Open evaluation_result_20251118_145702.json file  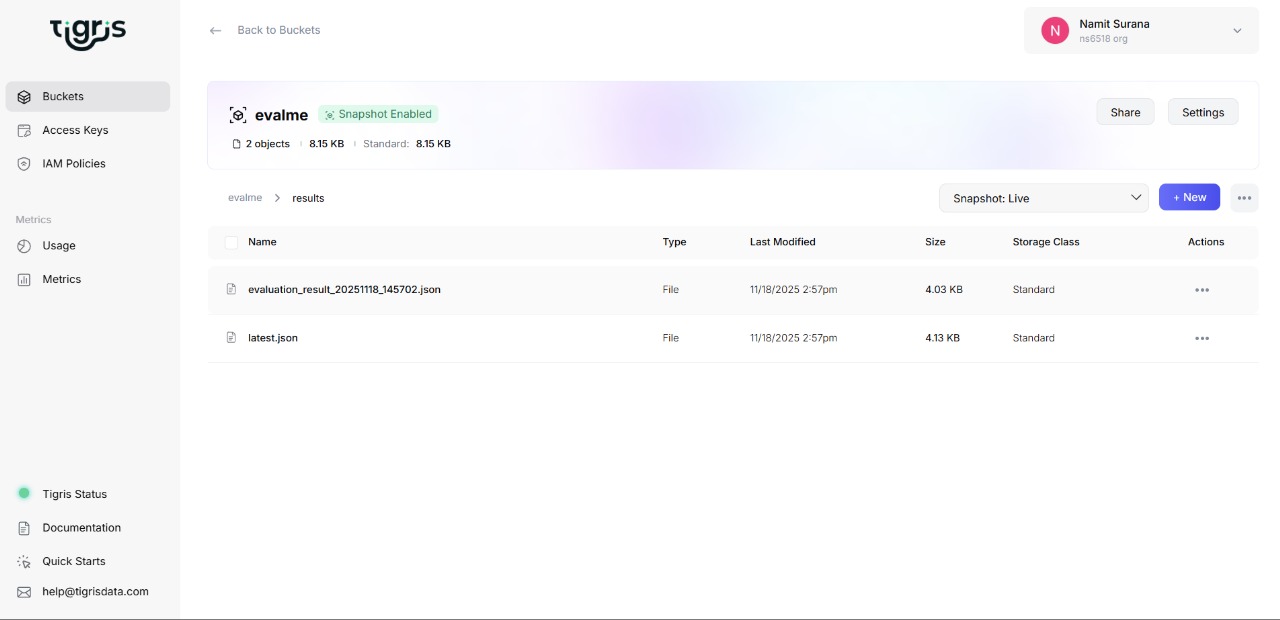point(344,289)
